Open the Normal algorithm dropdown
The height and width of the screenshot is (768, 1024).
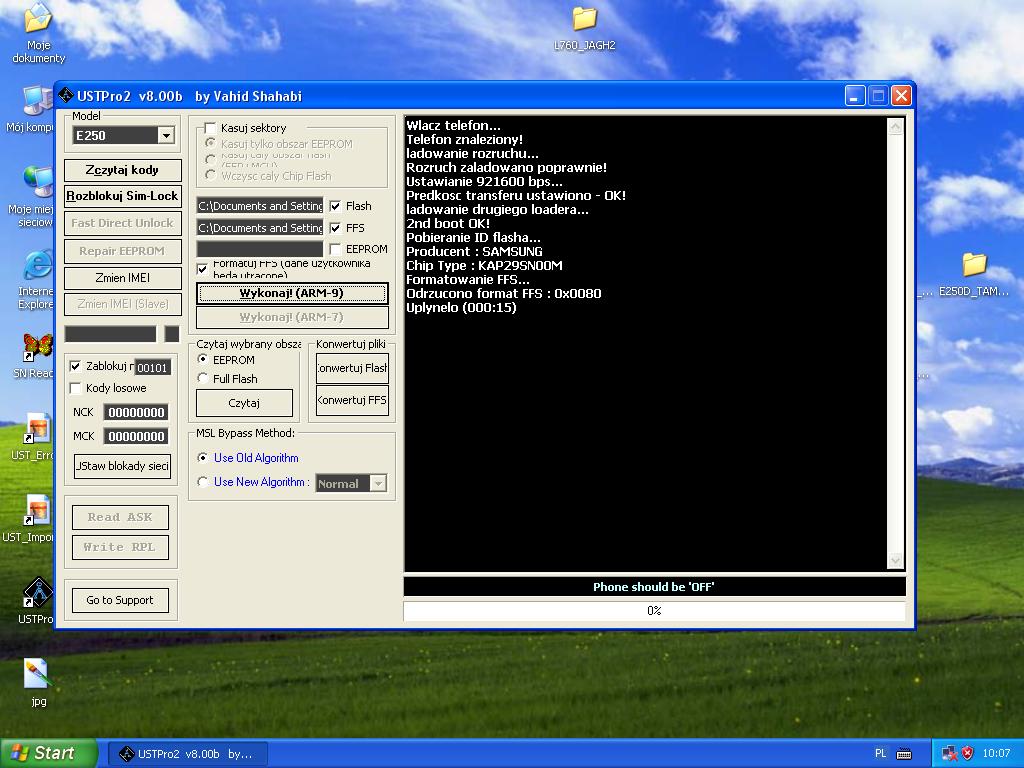click(x=378, y=483)
